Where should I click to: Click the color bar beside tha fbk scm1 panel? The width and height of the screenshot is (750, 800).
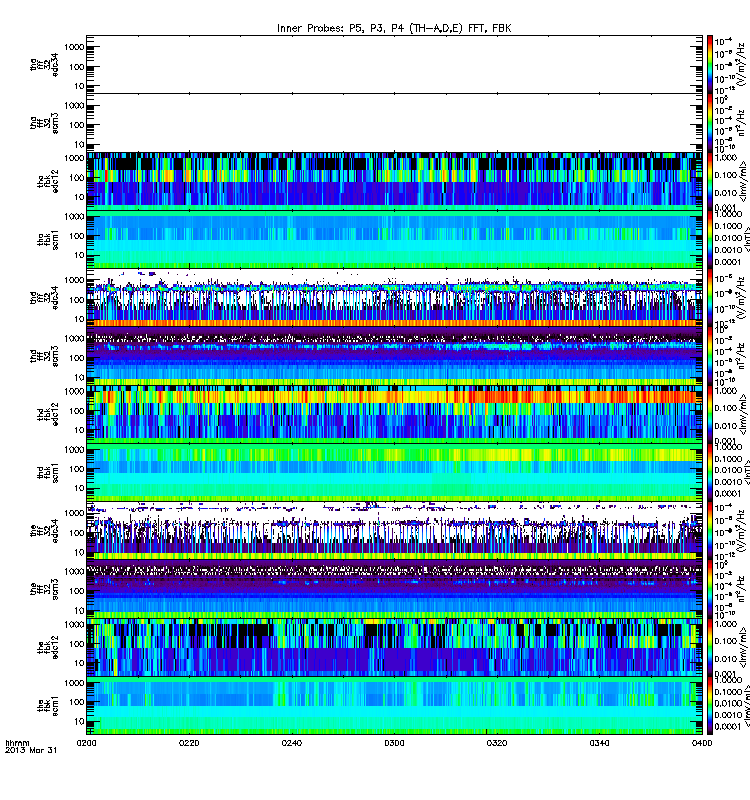pos(710,239)
